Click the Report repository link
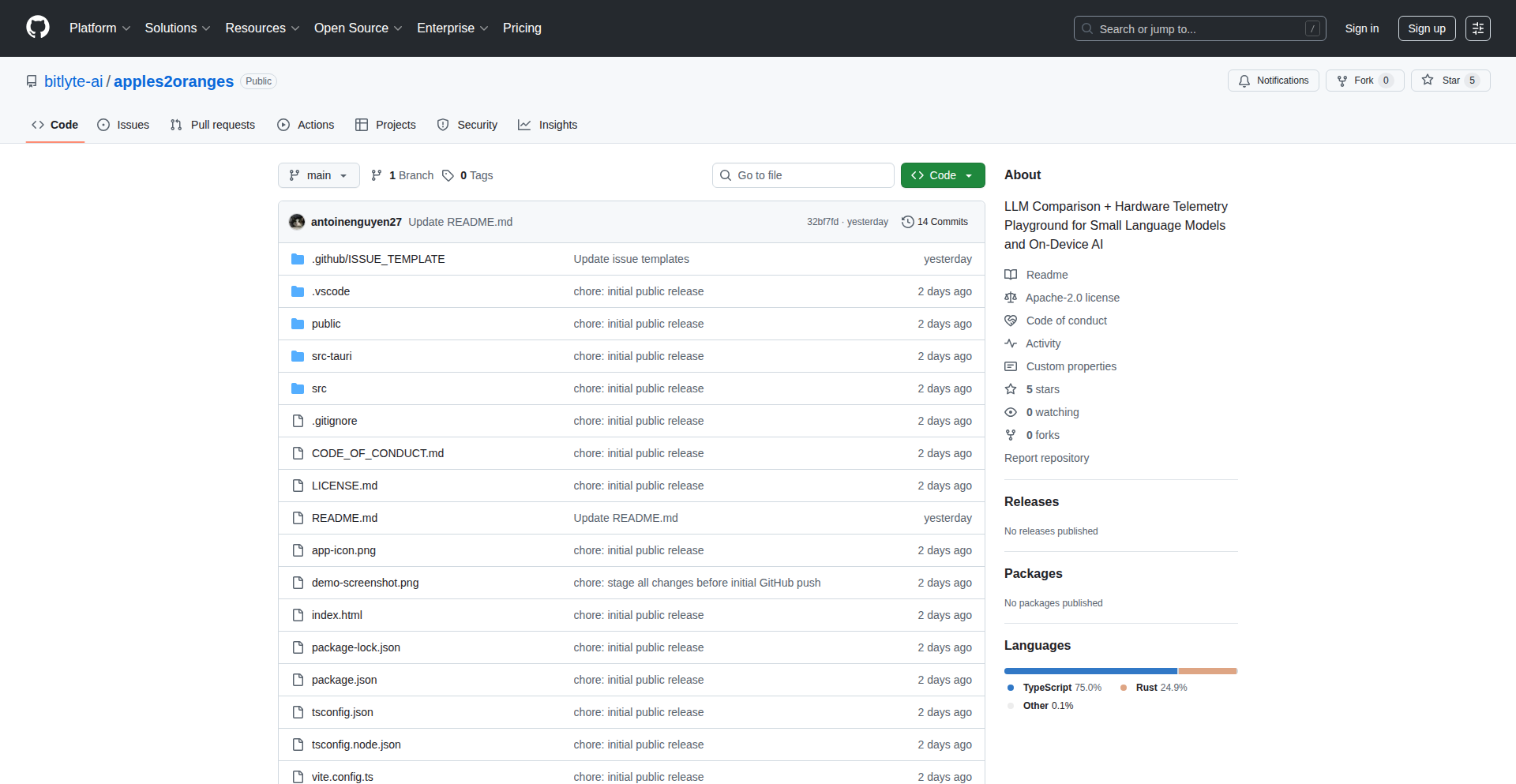The width and height of the screenshot is (1516, 784). point(1046,458)
